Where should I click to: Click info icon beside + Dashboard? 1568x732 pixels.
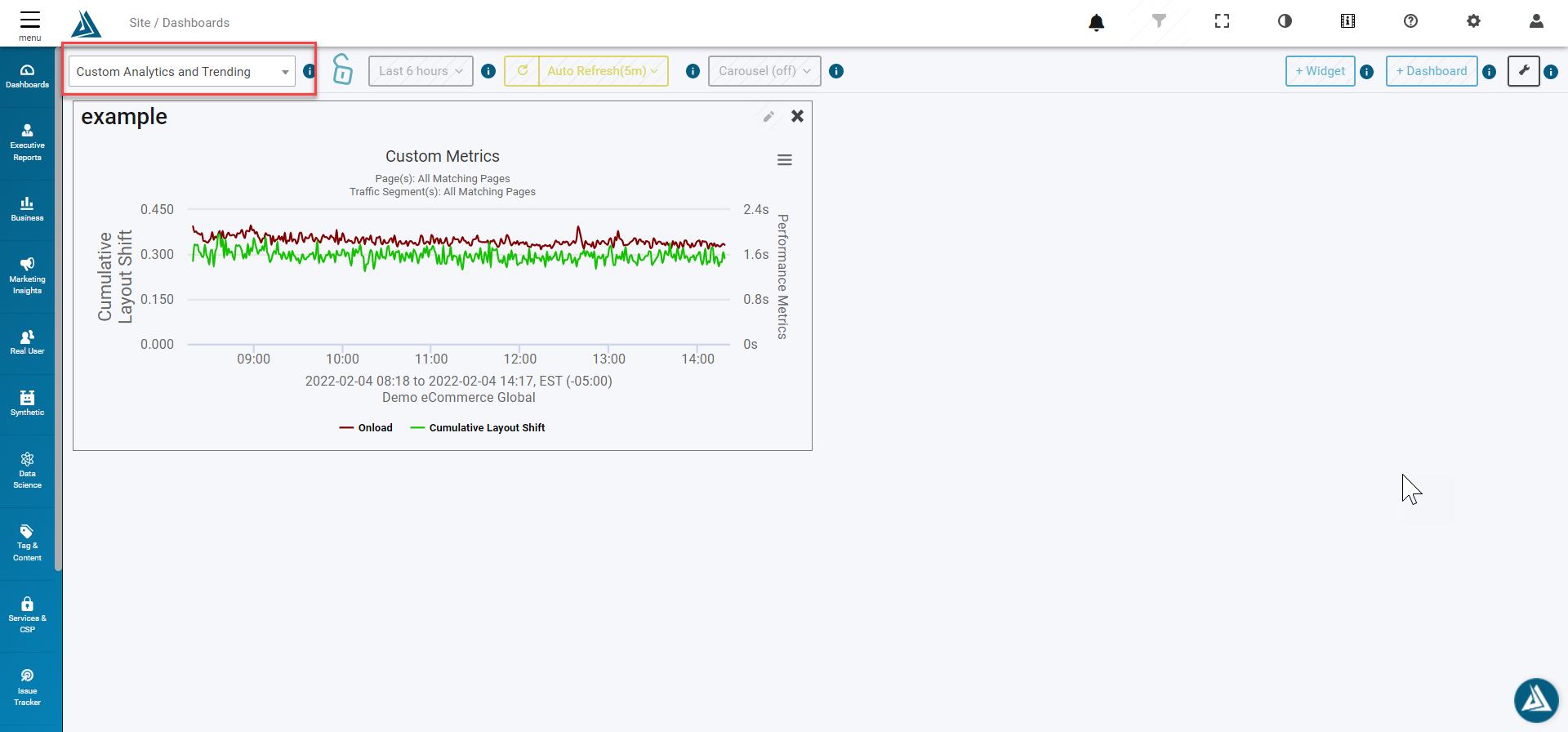tap(1489, 72)
